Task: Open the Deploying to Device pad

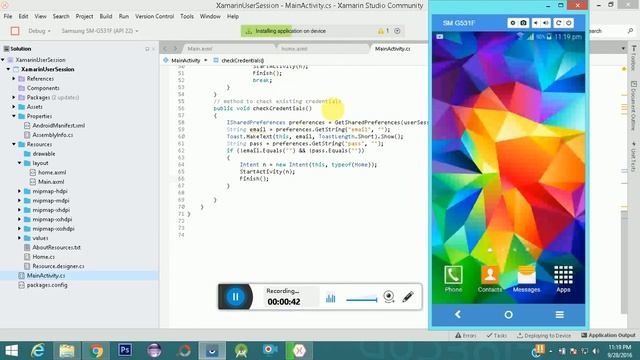Action: coord(544,336)
